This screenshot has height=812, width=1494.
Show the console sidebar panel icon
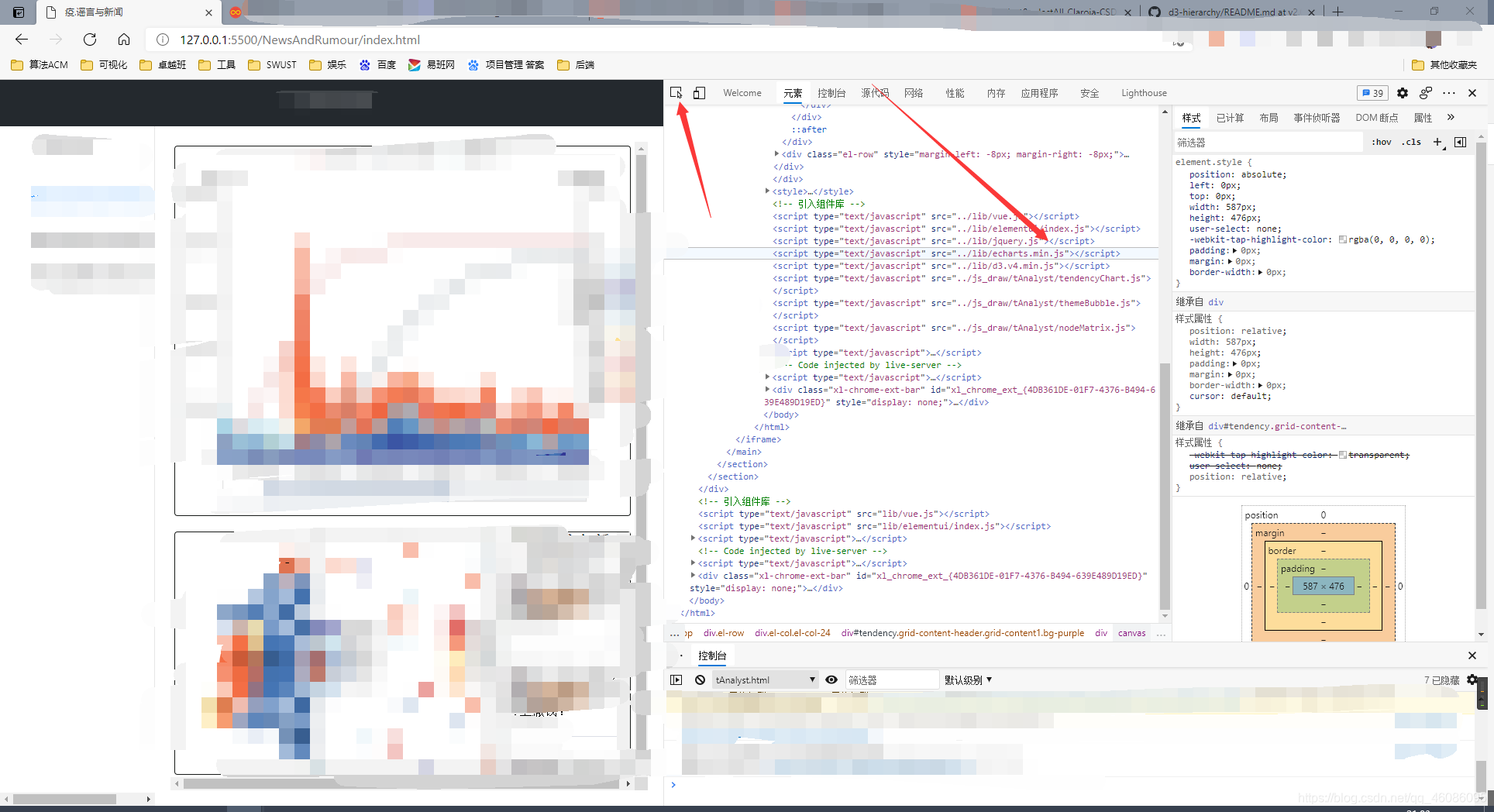(x=676, y=680)
